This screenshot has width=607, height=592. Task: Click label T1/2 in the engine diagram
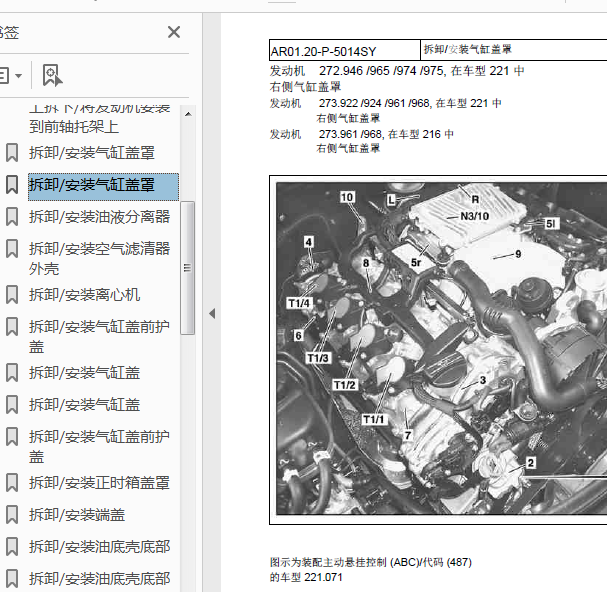tap(345, 385)
